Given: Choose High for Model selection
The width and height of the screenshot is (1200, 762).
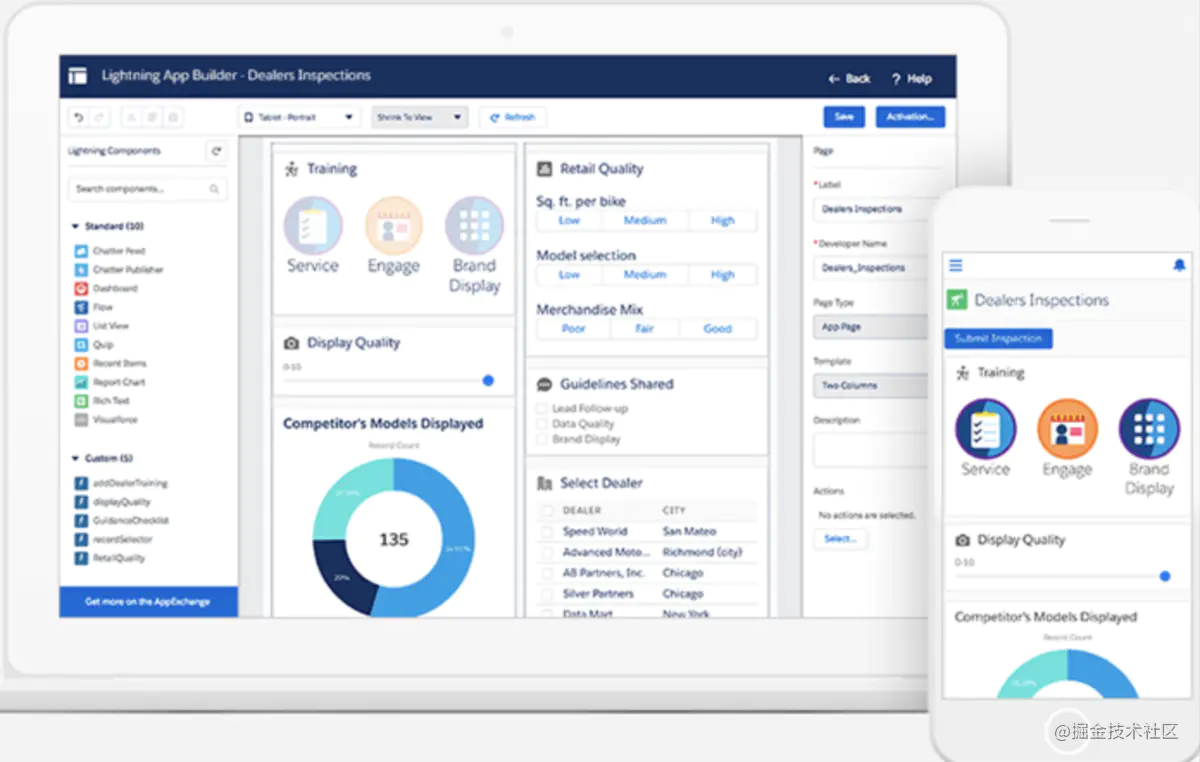Looking at the screenshot, I should pos(723,275).
